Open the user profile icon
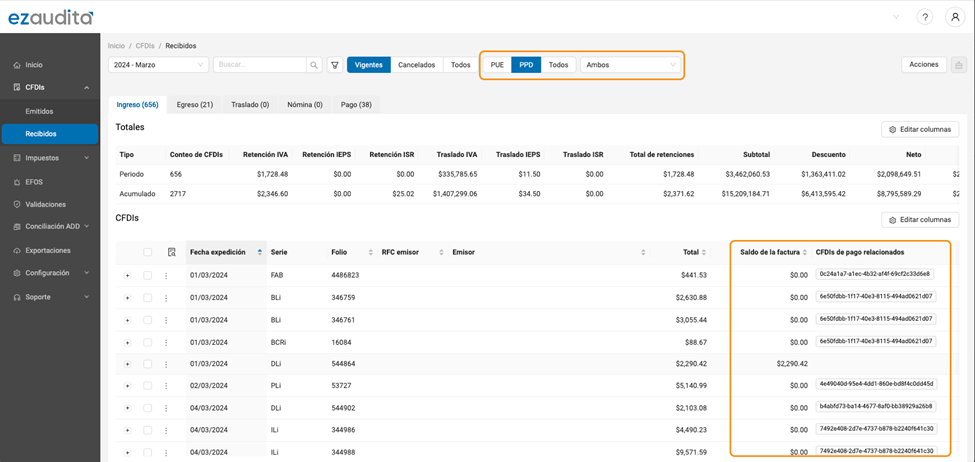 [955, 17]
